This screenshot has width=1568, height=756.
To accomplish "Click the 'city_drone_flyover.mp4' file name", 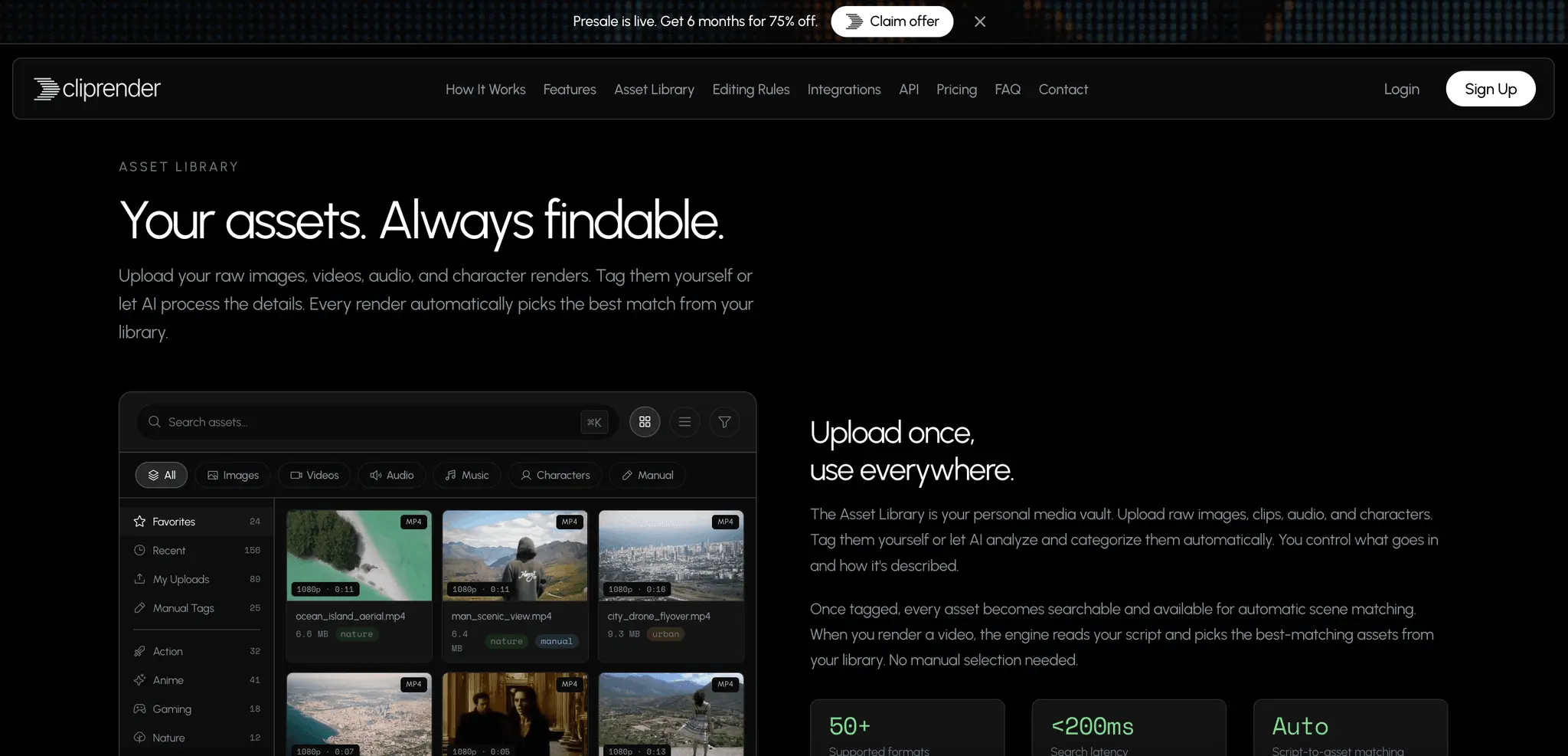I will click(x=659, y=617).
